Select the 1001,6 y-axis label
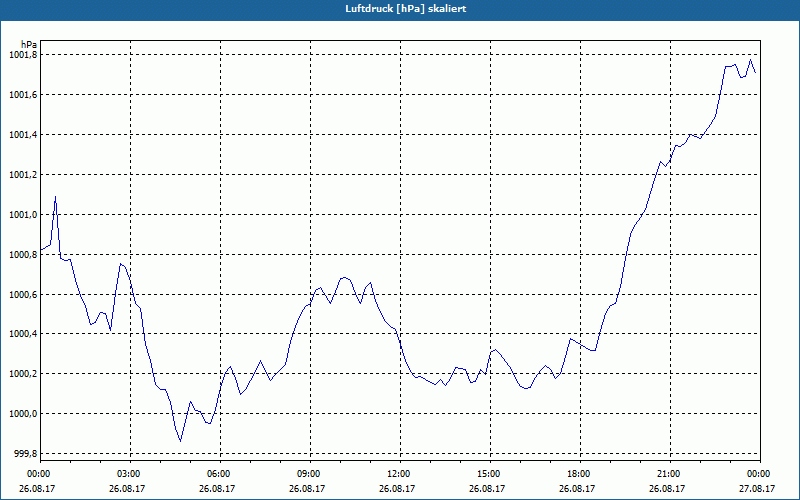 (23, 95)
